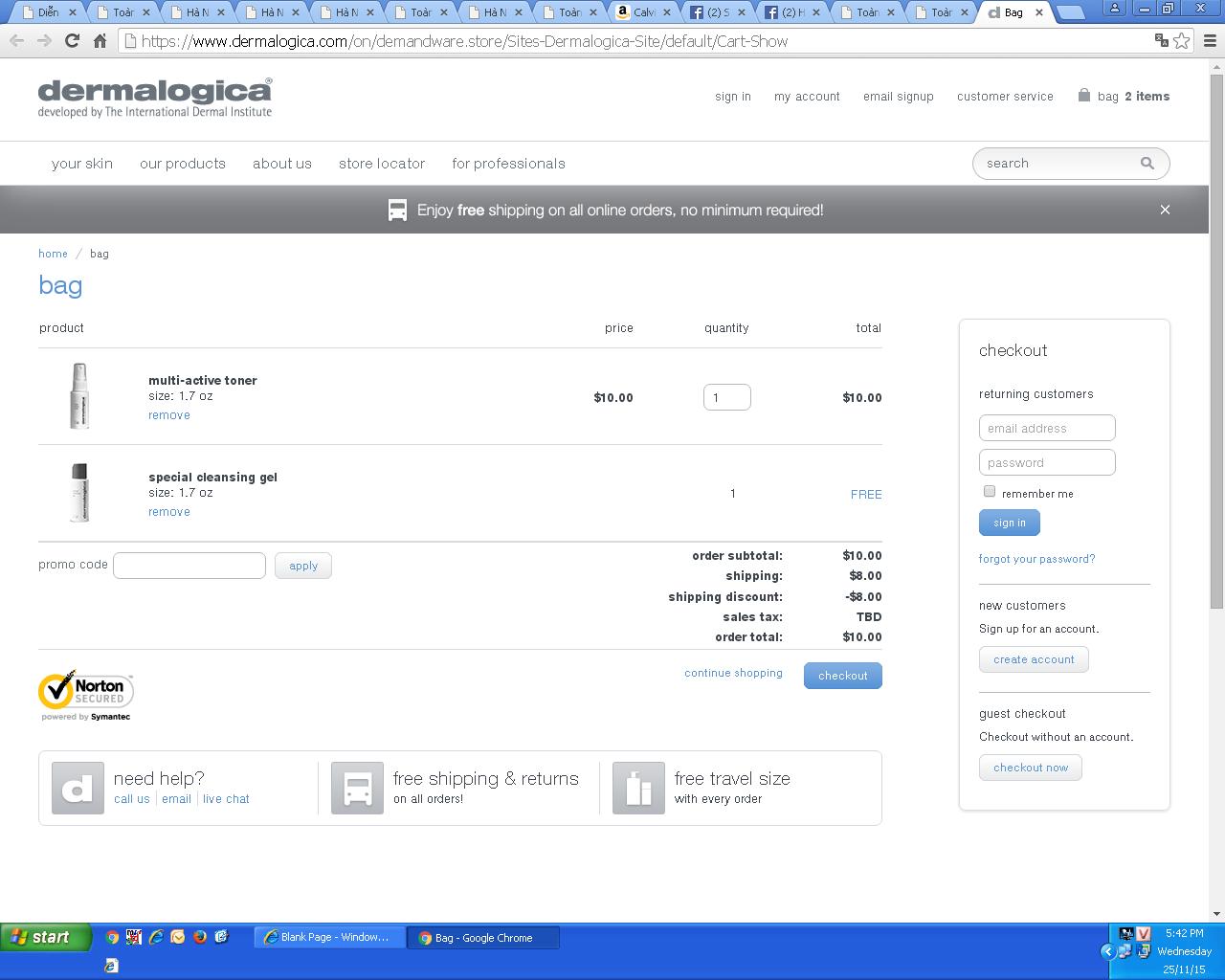Focus the email address field
This screenshot has height=980, width=1225.
[x=1047, y=428]
